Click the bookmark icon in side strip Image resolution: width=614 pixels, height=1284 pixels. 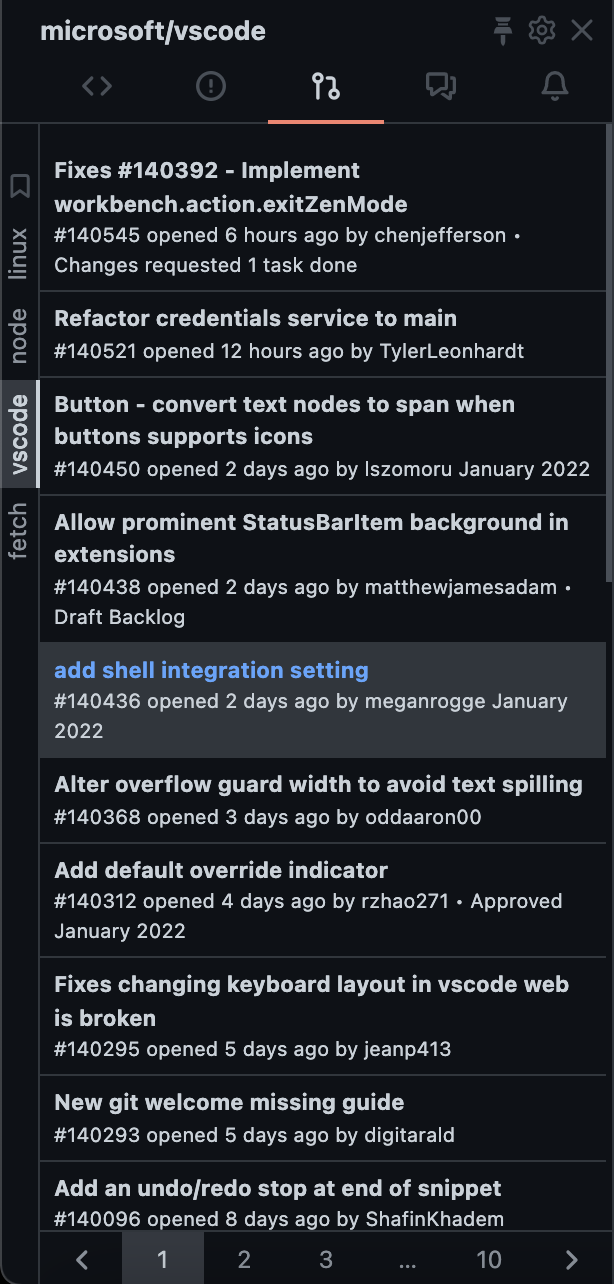(20, 186)
